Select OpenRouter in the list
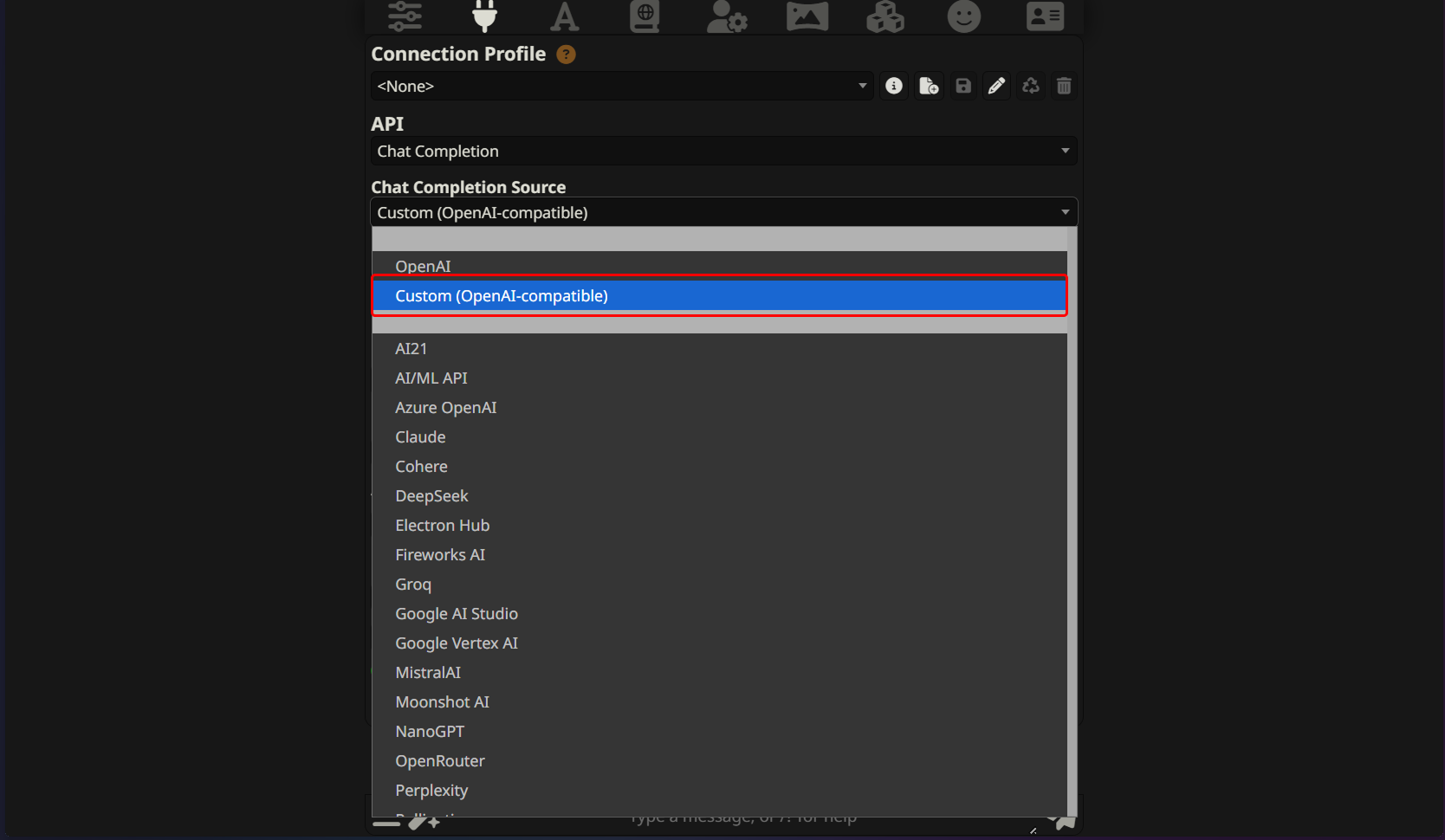This screenshot has height=840, width=1445. tap(439, 761)
